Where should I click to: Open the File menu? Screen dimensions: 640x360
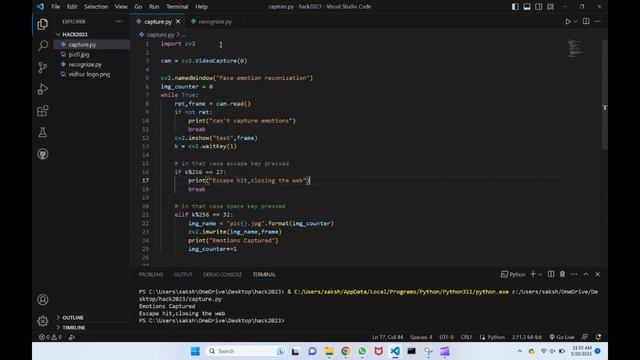(56, 7)
